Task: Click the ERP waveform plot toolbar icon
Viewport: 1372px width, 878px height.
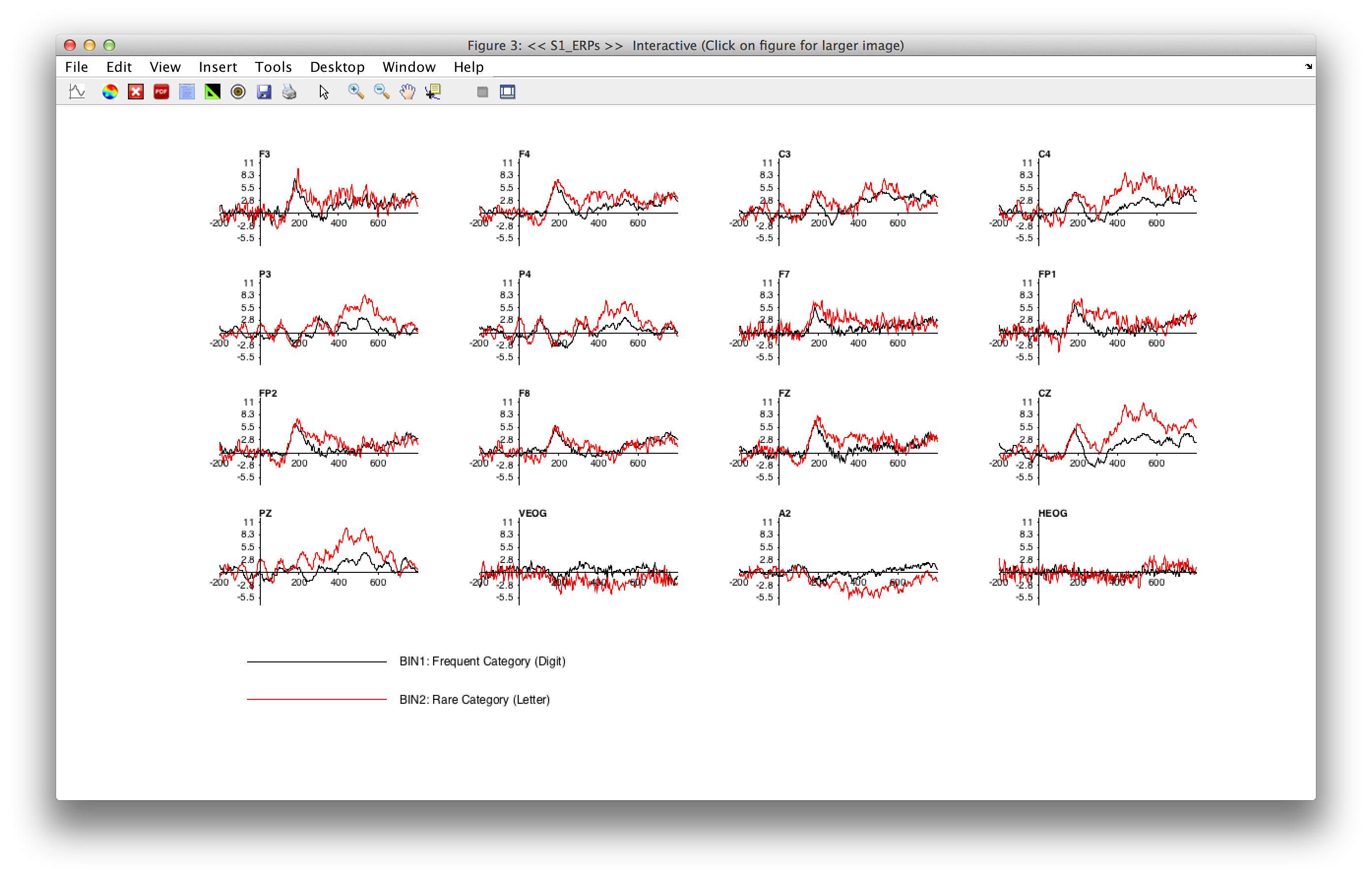Action: pos(77,92)
